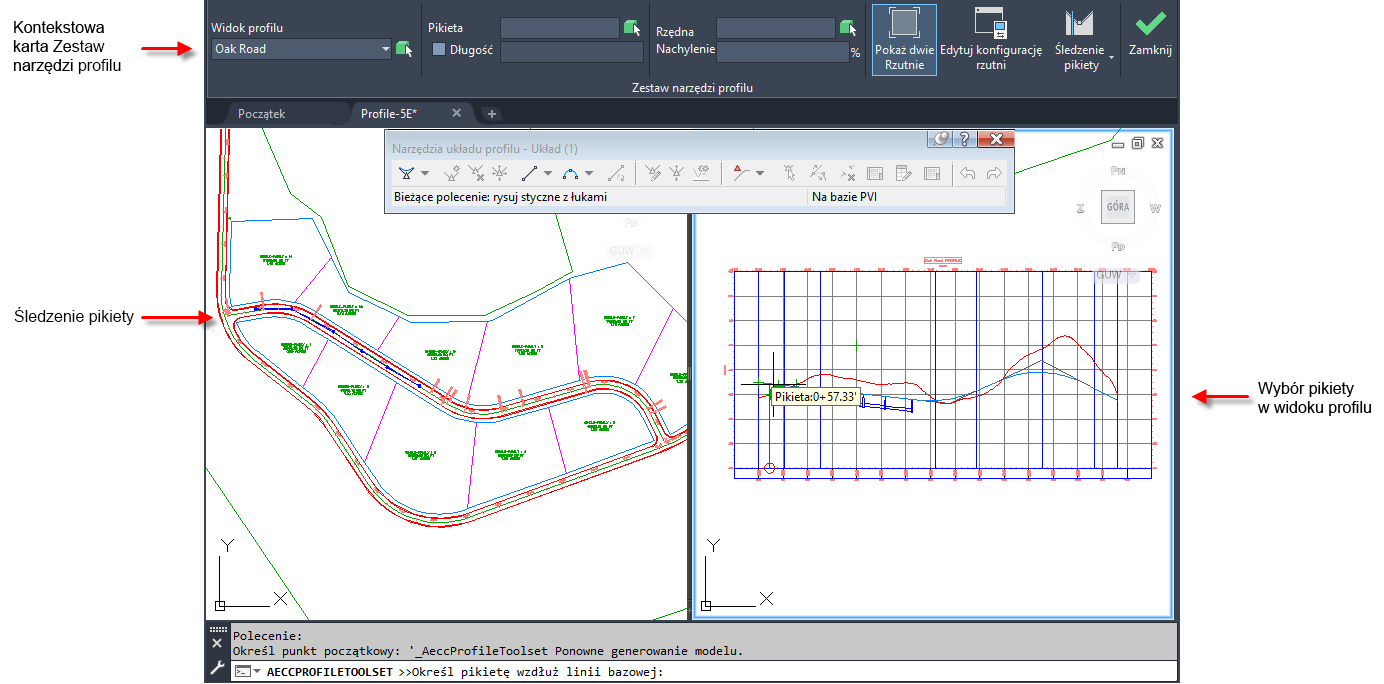Close the Profile-5E* tab
1384x684 pixels.
click(x=457, y=113)
